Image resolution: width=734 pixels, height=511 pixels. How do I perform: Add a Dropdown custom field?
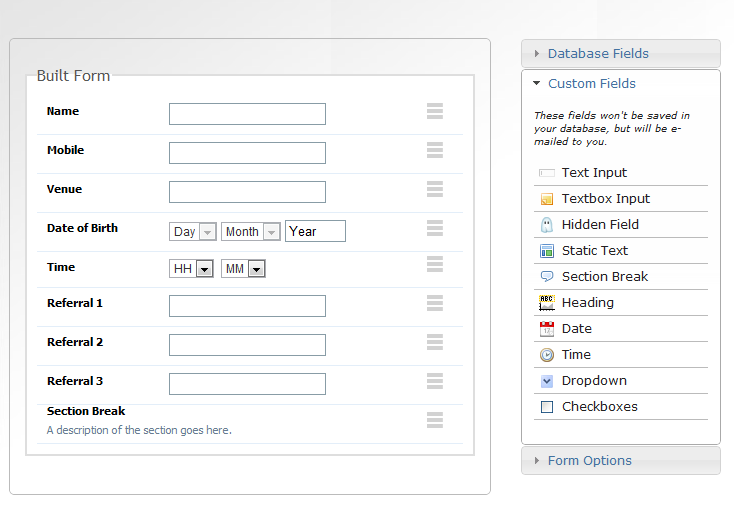click(x=621, y=381)
